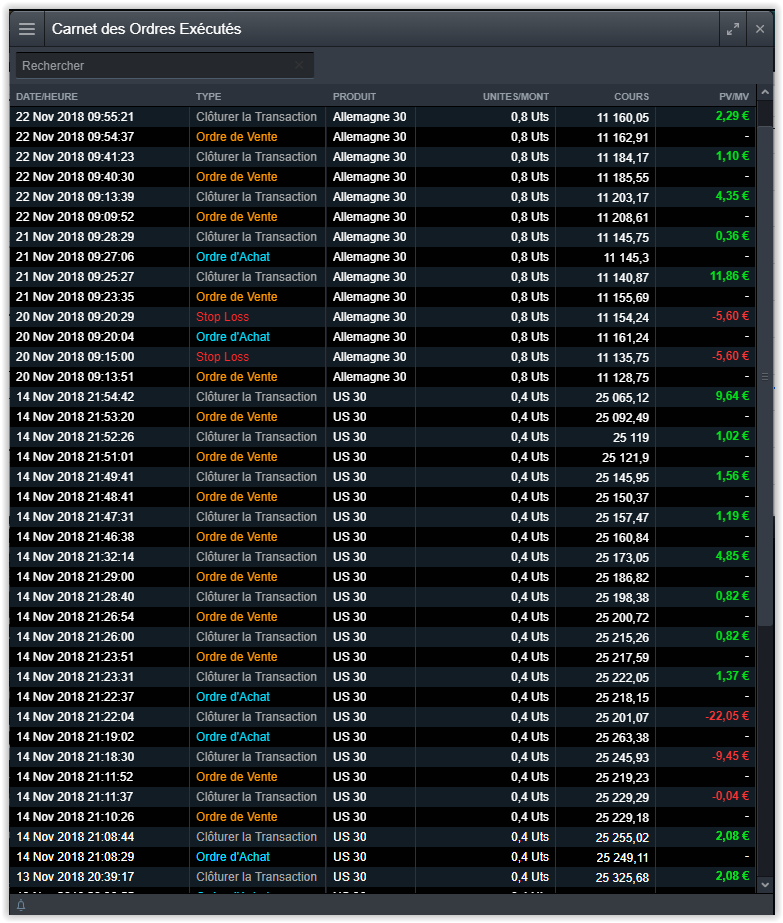This screenshot has width=783, height=923.
Task: Clear the Rechercher search field
Action: coord(299,65)
